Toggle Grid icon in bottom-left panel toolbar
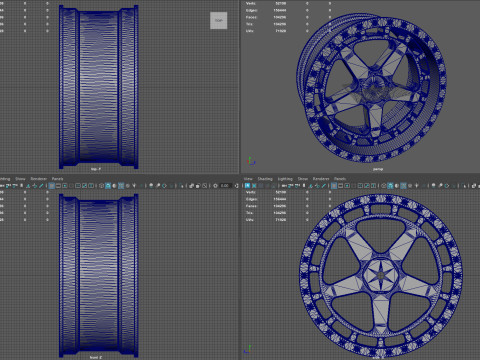This screenshot has height=360, width=480. pyautogui.click(x=52, y=186)
